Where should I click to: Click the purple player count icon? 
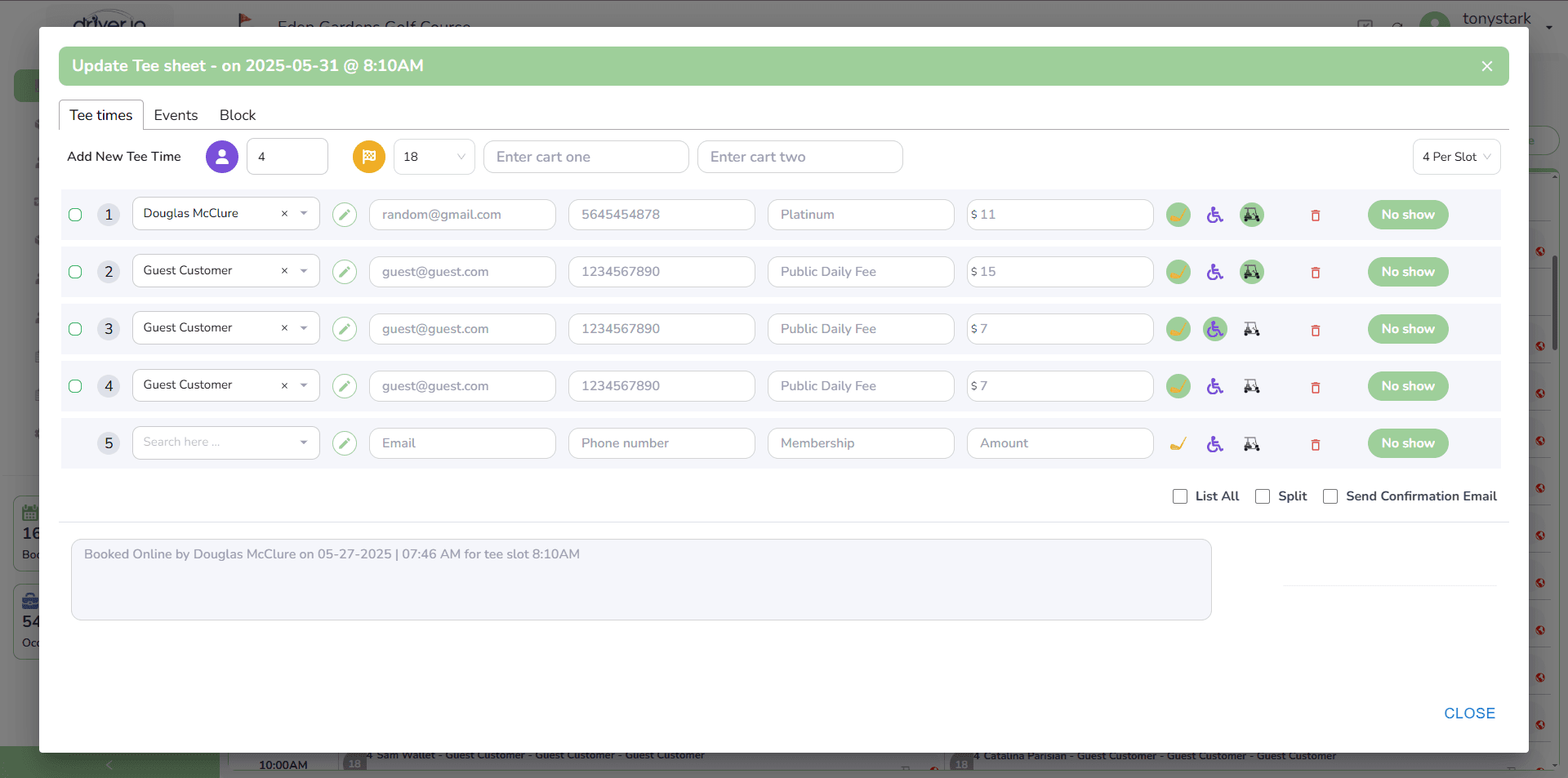(222, 157)
